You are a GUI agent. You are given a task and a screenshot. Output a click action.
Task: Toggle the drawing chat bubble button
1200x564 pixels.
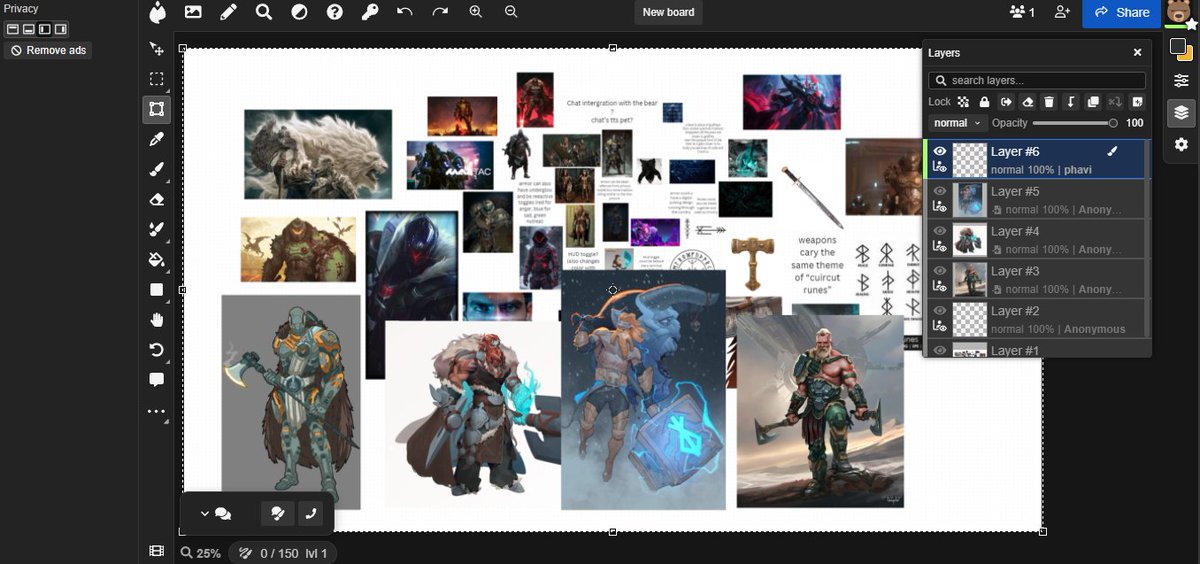[278, 514]
